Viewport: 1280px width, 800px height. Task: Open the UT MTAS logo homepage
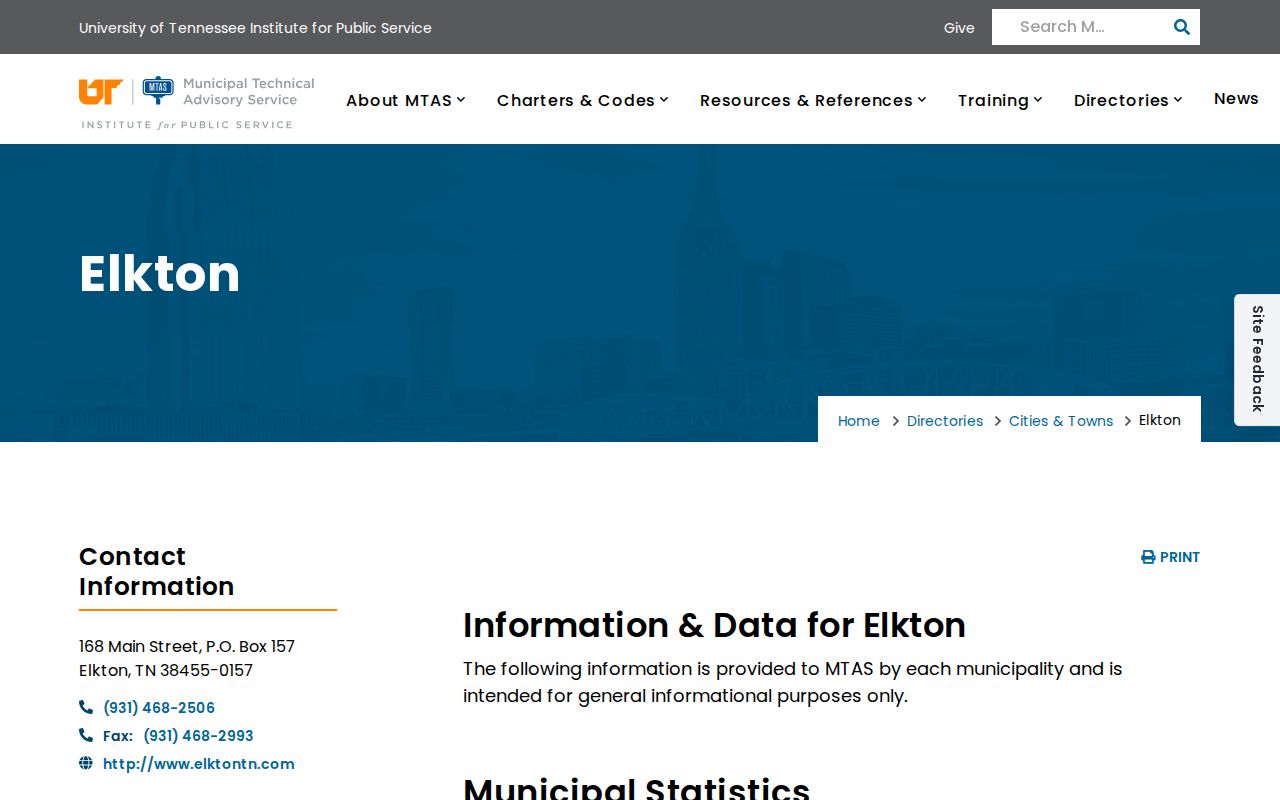click(x=197, y=102)
